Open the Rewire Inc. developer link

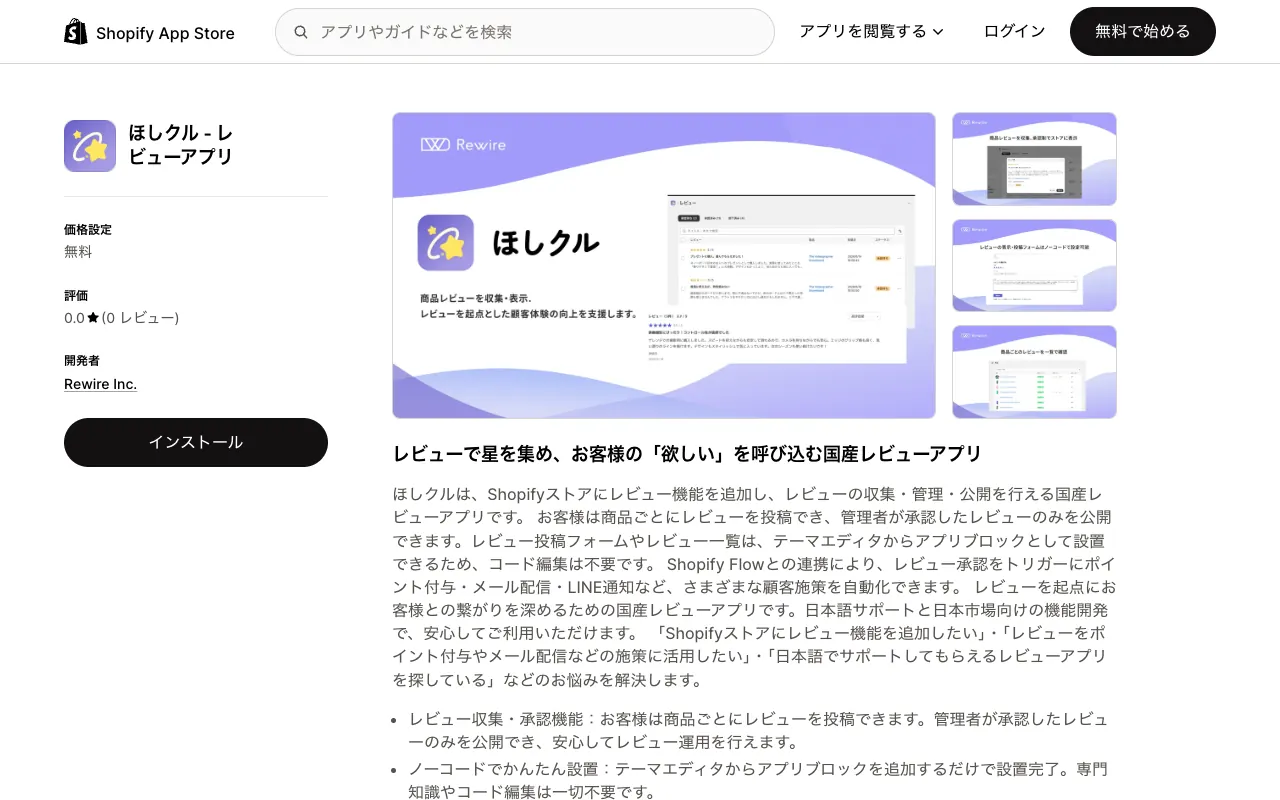[100, 384]
